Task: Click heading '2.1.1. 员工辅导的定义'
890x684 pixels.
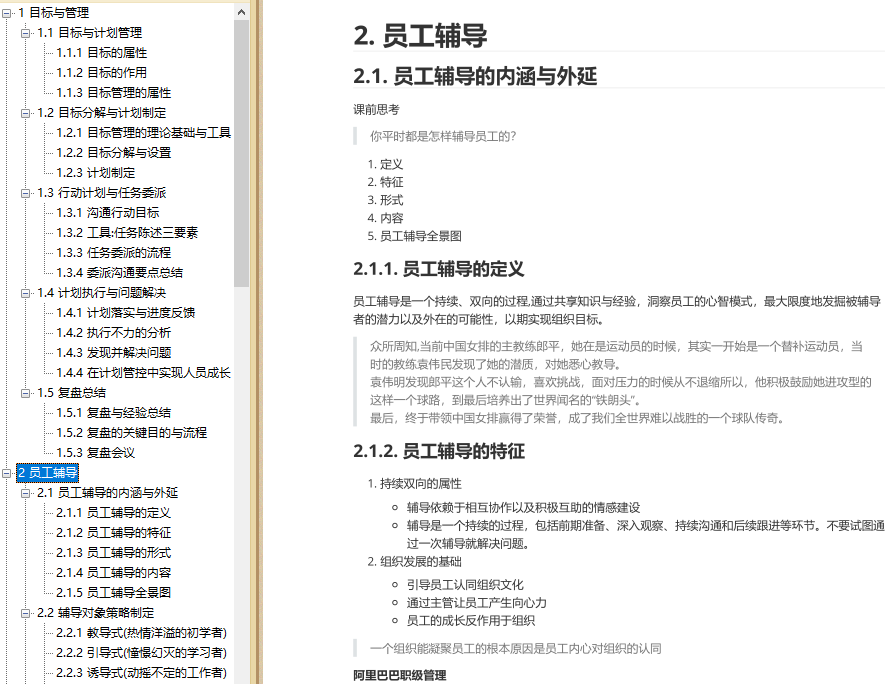Action: click(438, 269)
